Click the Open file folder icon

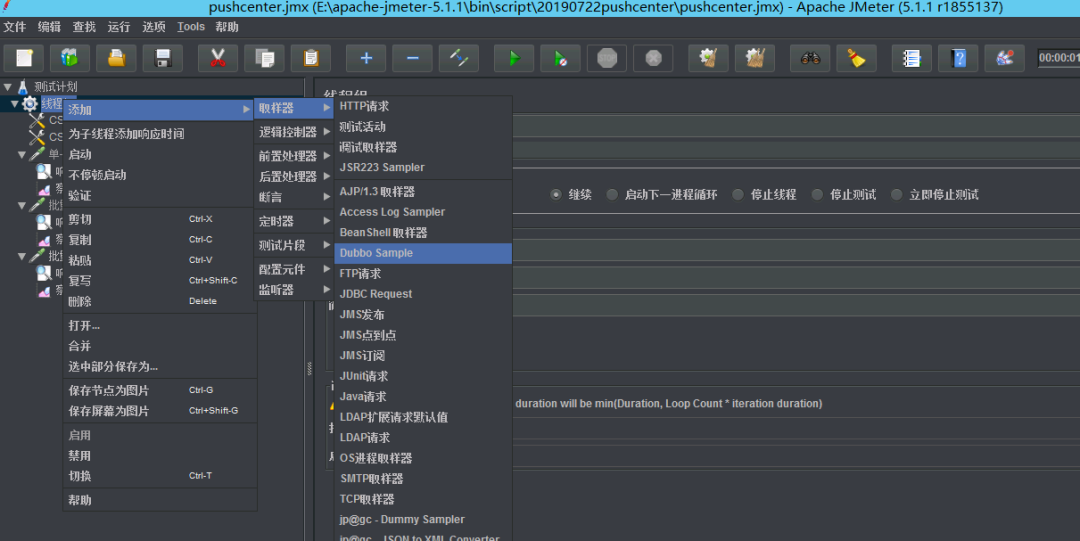point(116,58)
